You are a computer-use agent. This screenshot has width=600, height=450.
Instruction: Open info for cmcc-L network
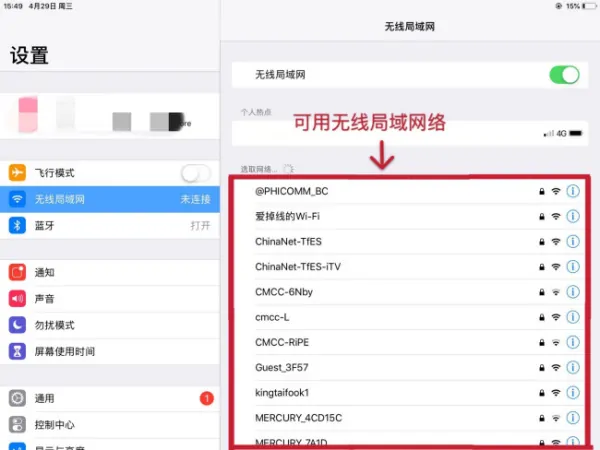(572, 317)
